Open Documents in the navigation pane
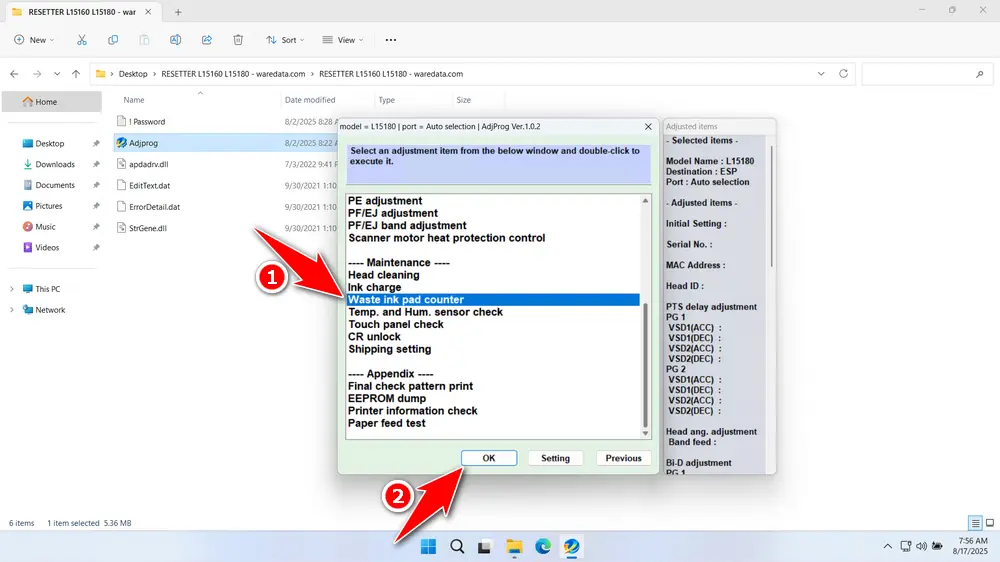This screenshot has height=562, width=1000. click(55, 185)
